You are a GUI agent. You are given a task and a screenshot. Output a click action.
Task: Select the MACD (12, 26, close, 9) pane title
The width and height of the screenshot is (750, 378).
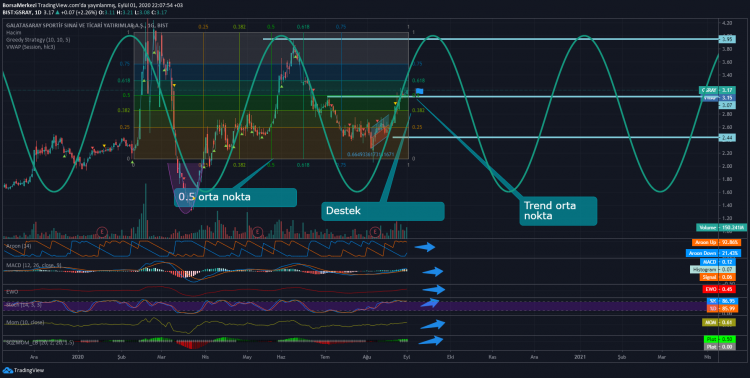pos(33,265)
